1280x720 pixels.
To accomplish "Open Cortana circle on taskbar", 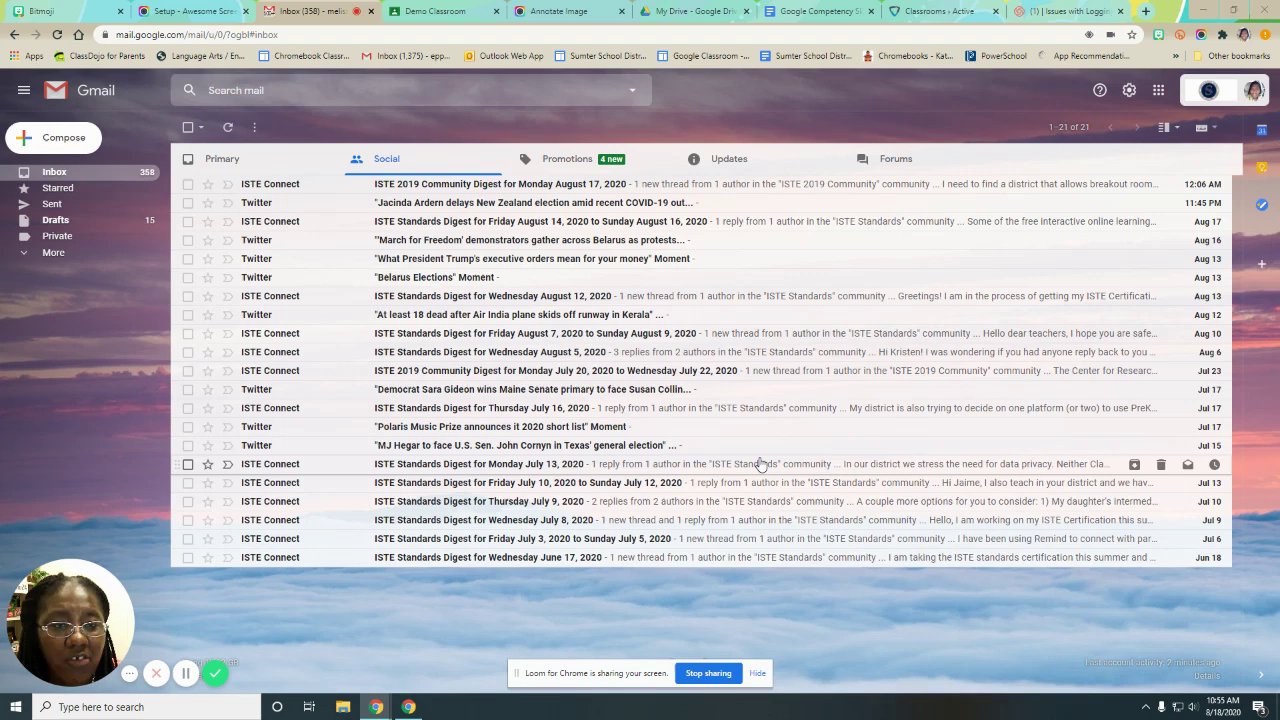I will (x=277, y=707).
